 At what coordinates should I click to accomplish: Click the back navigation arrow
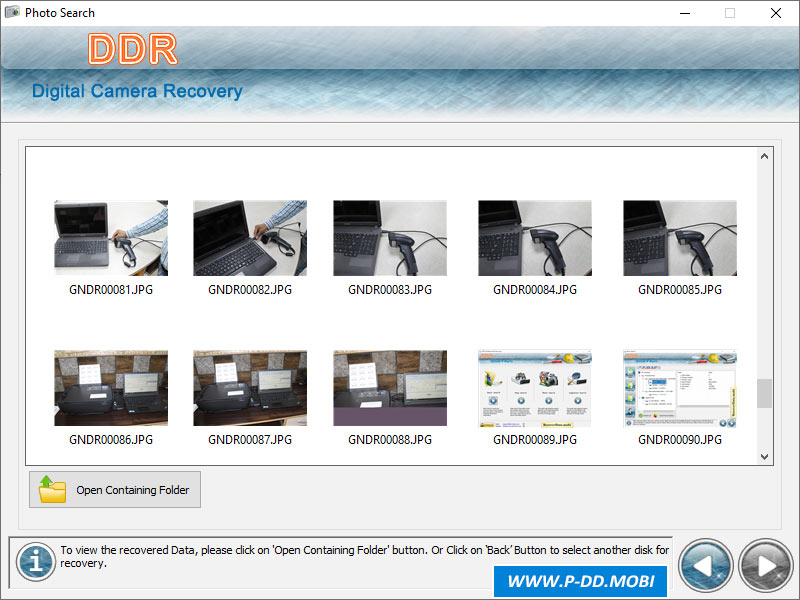706,565
